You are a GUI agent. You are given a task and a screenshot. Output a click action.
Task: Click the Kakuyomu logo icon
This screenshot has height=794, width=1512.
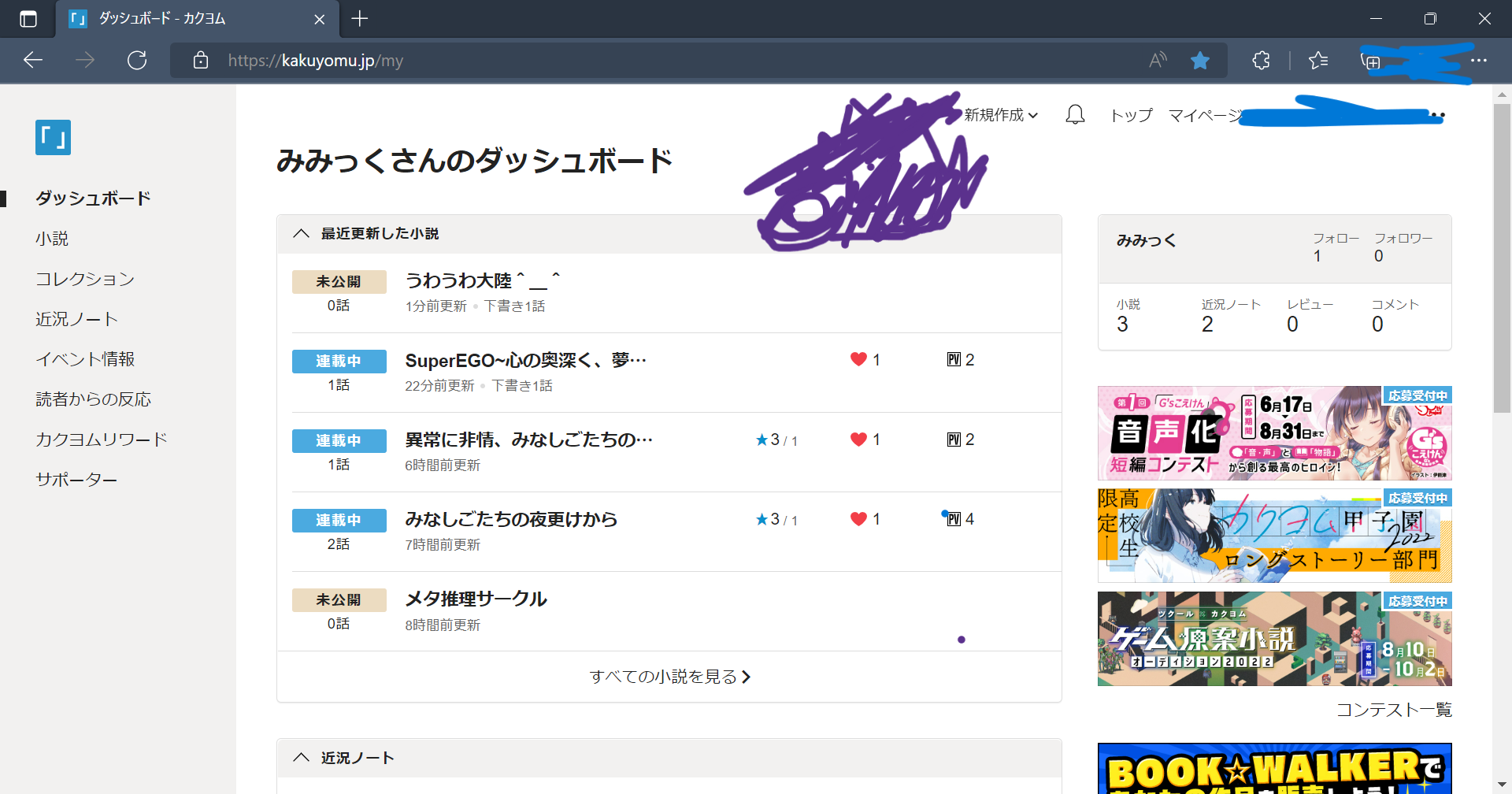[53, 137]
